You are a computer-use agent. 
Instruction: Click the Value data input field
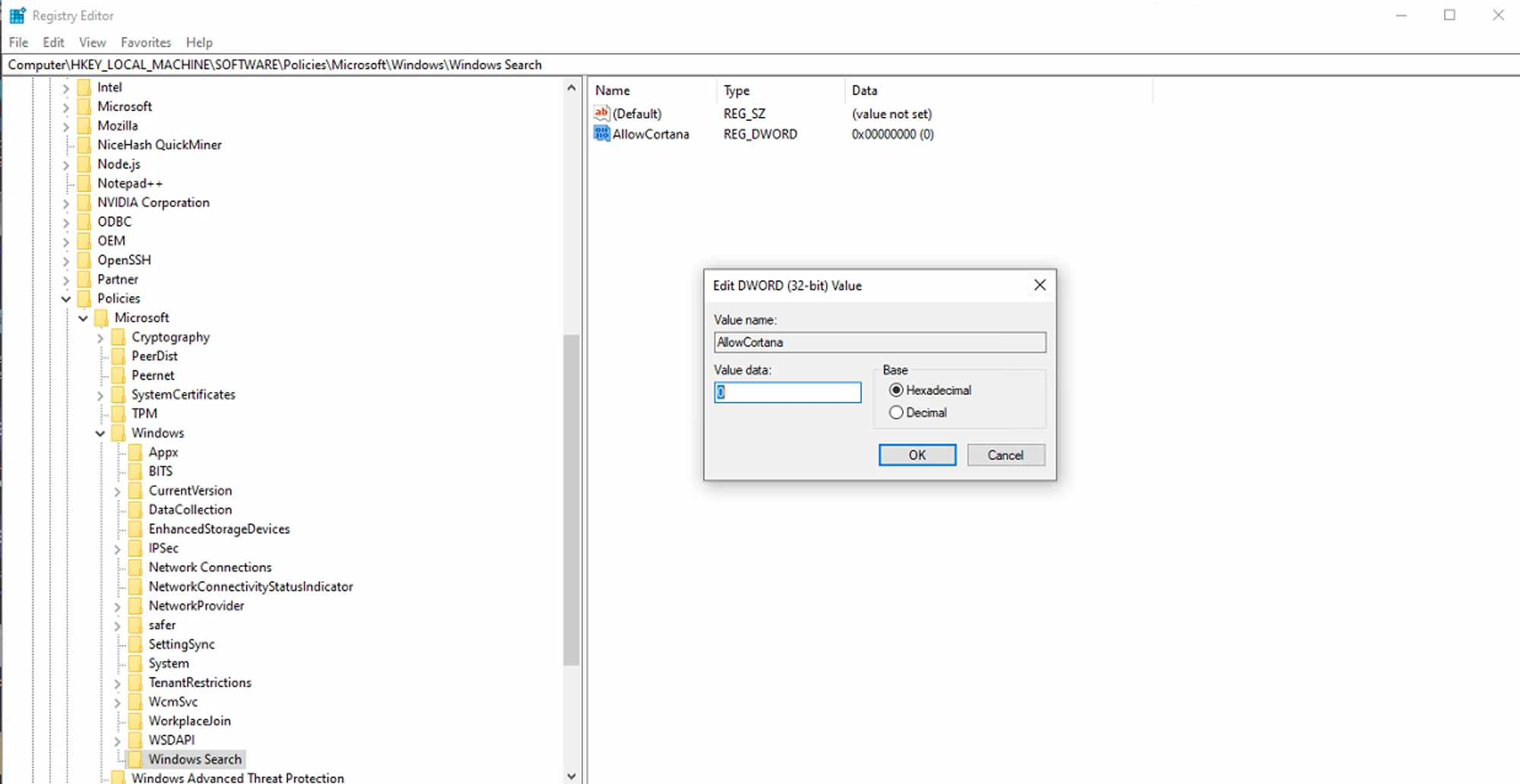coord(787,393)
